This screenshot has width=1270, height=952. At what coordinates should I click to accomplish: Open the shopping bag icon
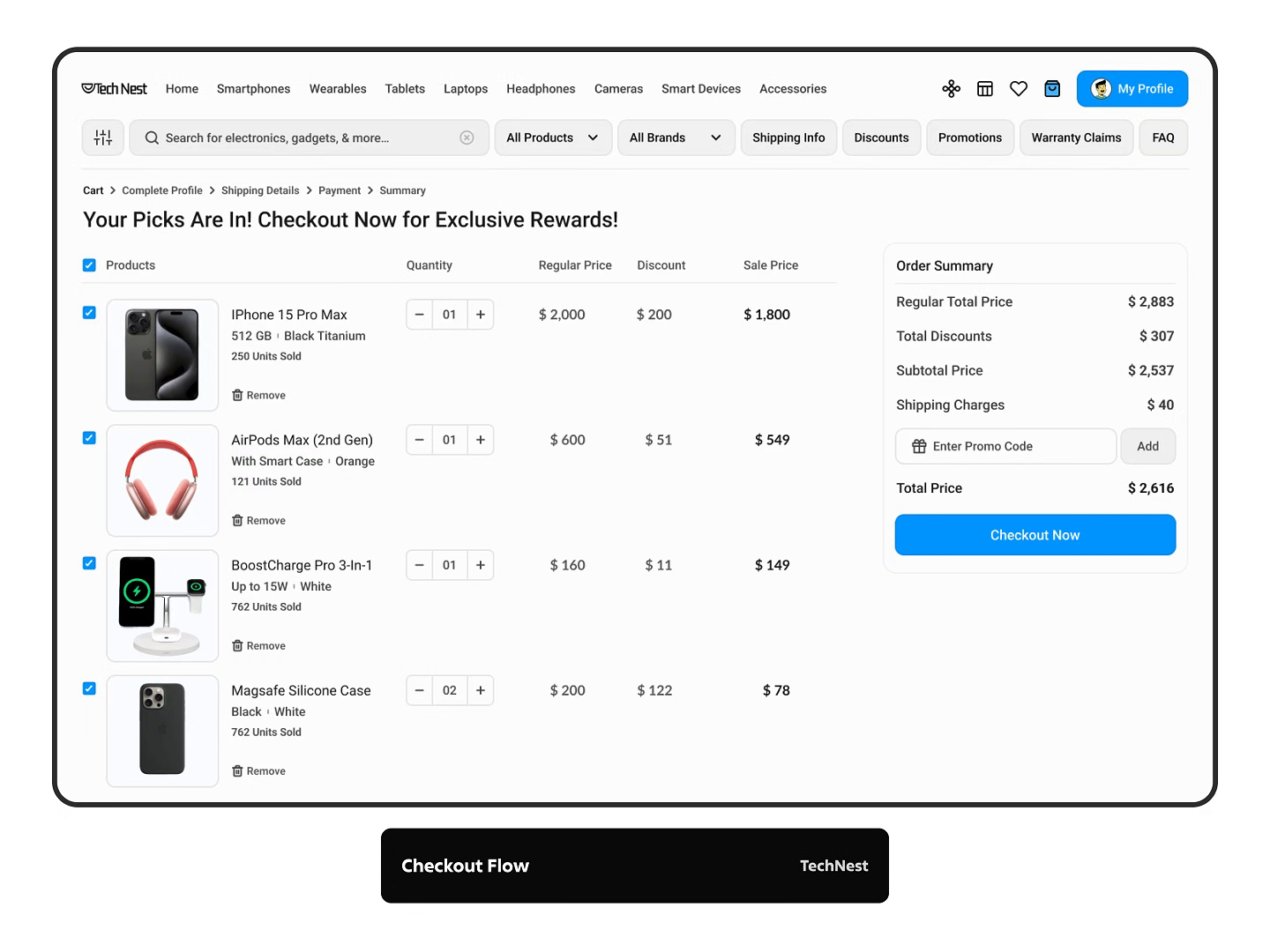(1052, 88)
